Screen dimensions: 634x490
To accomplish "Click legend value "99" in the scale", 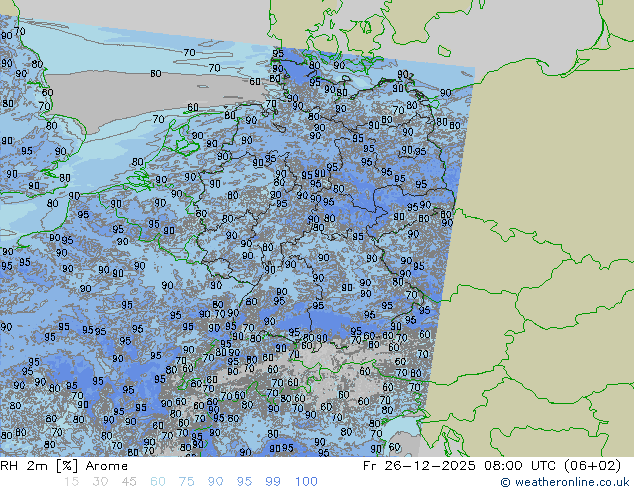I will (x=273, y=482).
